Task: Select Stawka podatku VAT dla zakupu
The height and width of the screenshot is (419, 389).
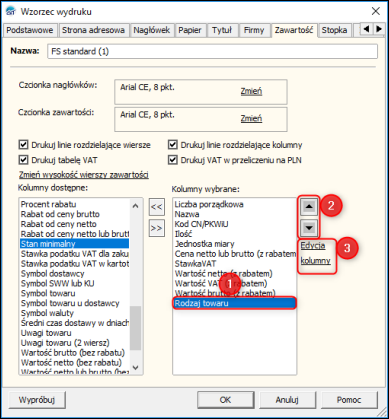Action: click(x=74, y=254)
